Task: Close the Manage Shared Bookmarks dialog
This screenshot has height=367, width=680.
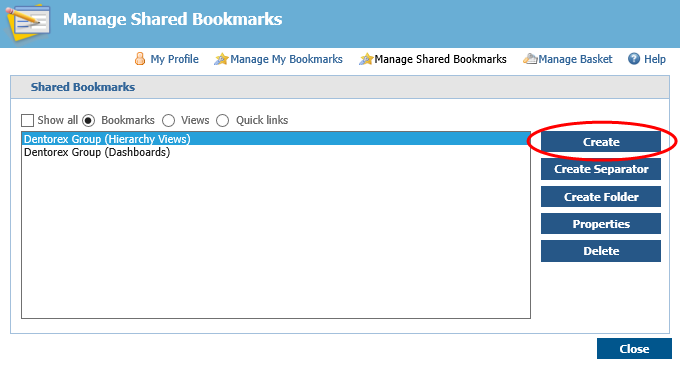Action: (634, 349)
